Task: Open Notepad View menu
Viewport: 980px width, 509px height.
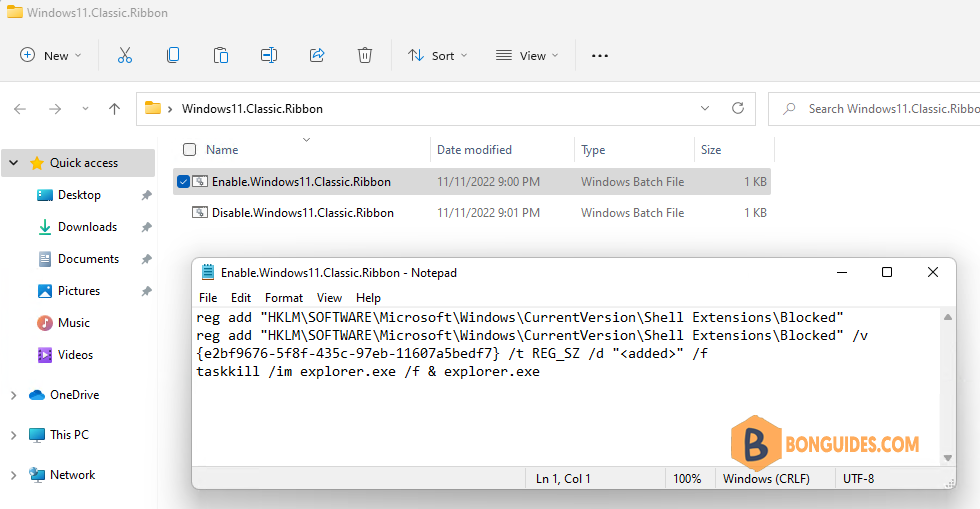Action: [x=329, y=298]
